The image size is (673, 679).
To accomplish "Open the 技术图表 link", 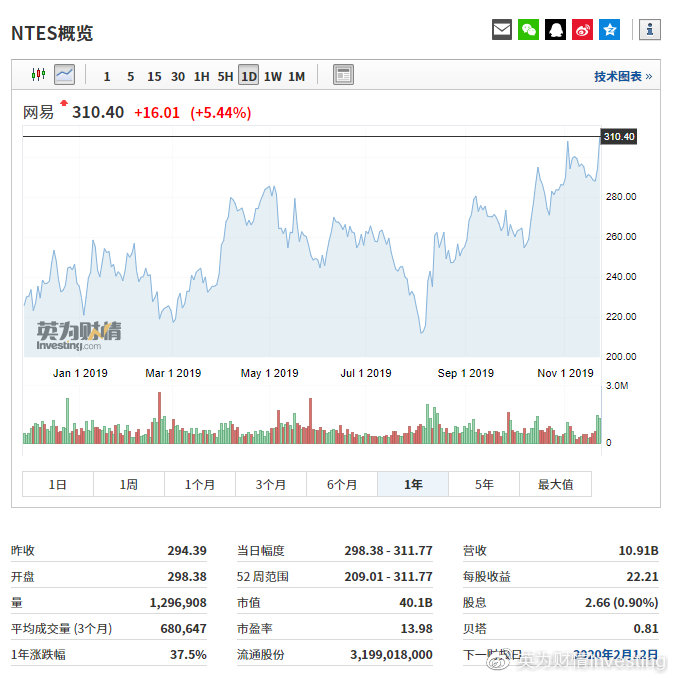I will (x=623, y=77).
